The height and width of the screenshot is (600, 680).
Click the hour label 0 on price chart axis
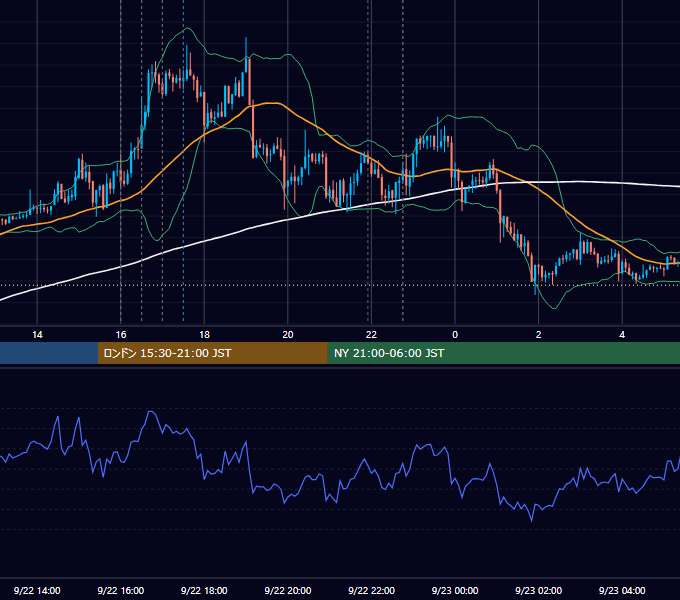(455, 335)
